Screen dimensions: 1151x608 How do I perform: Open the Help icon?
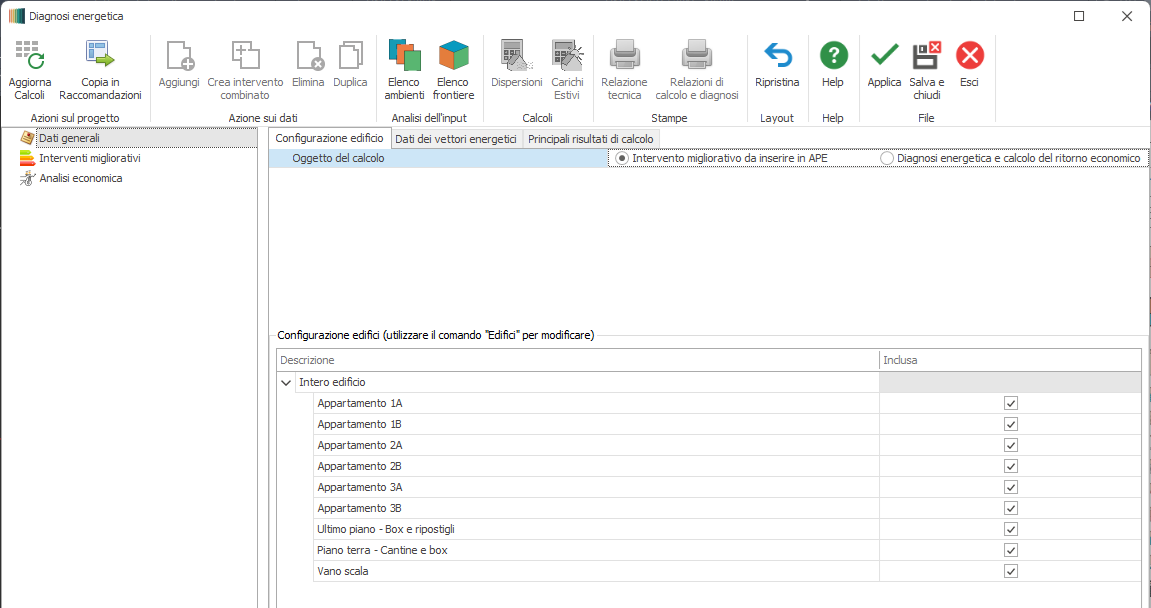pos(833,56)
